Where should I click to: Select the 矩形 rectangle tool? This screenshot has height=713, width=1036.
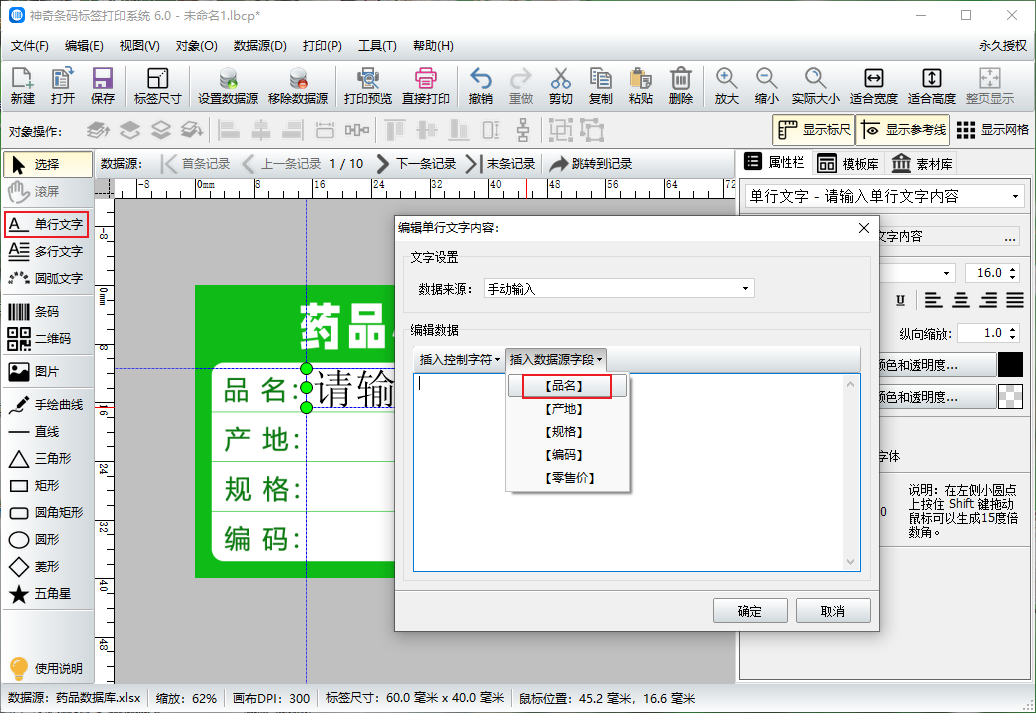point(46,486)
